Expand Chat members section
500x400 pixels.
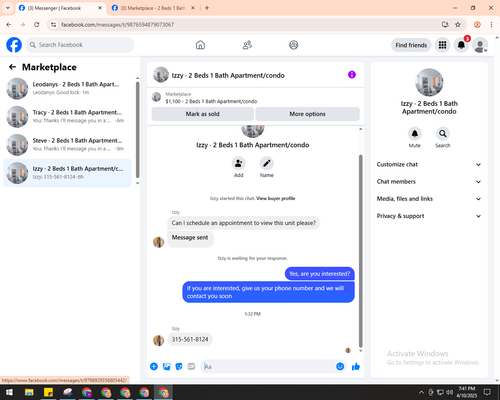429,182
